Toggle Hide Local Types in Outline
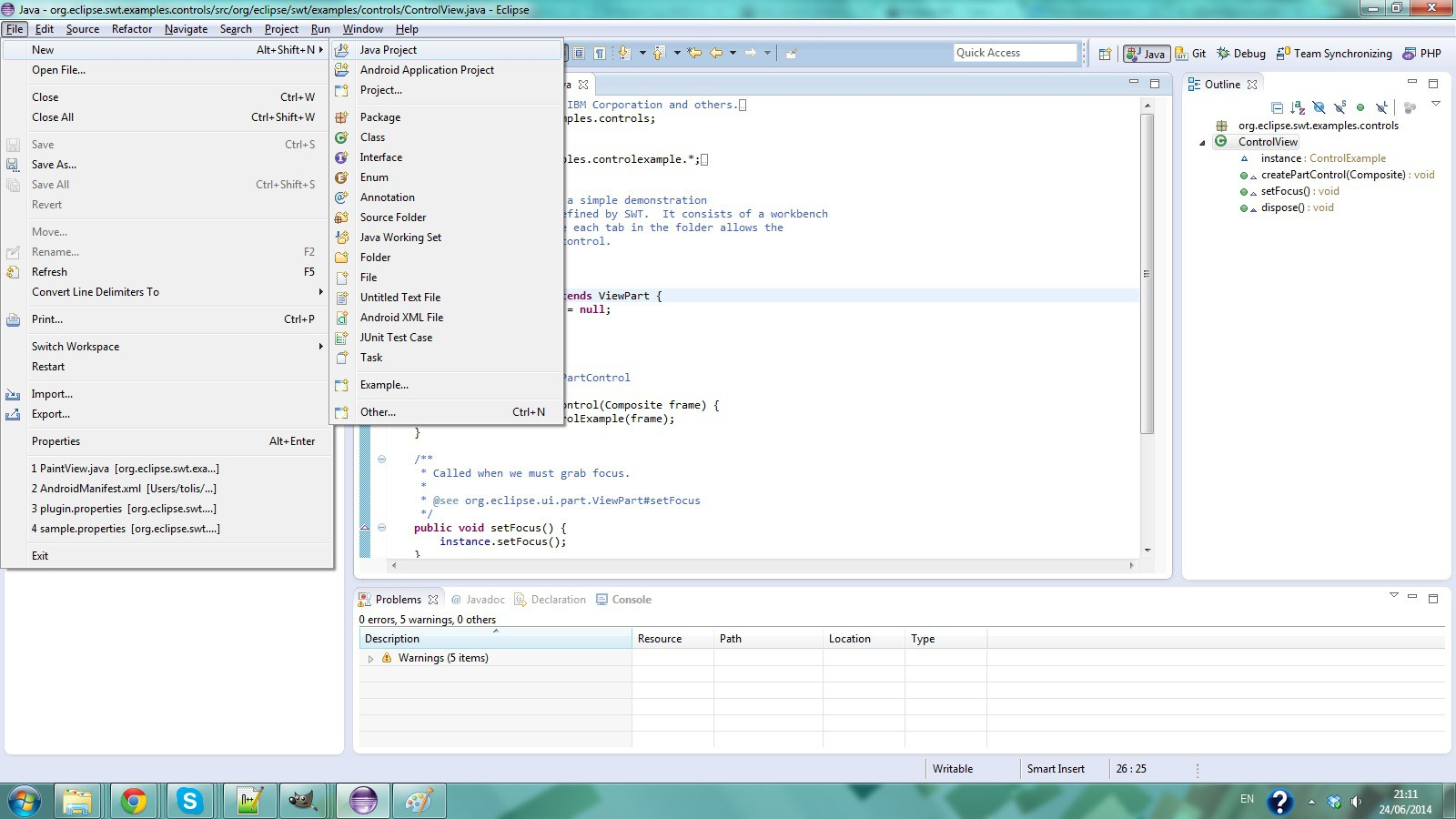The width and height of the screenshot is (1456, 819). [x=1381, y=107]
